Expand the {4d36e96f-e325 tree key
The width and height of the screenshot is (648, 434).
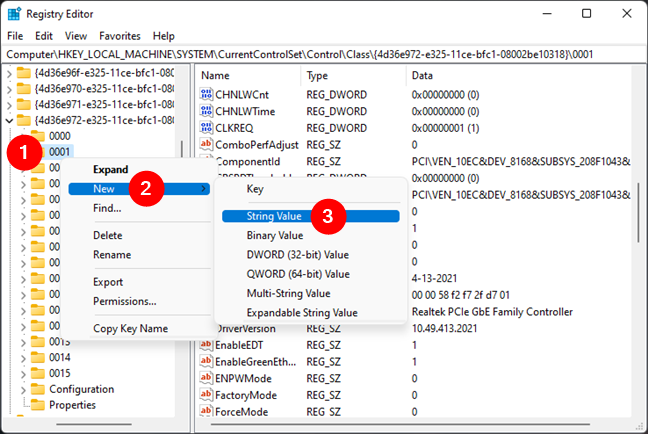tap(9, 74)
